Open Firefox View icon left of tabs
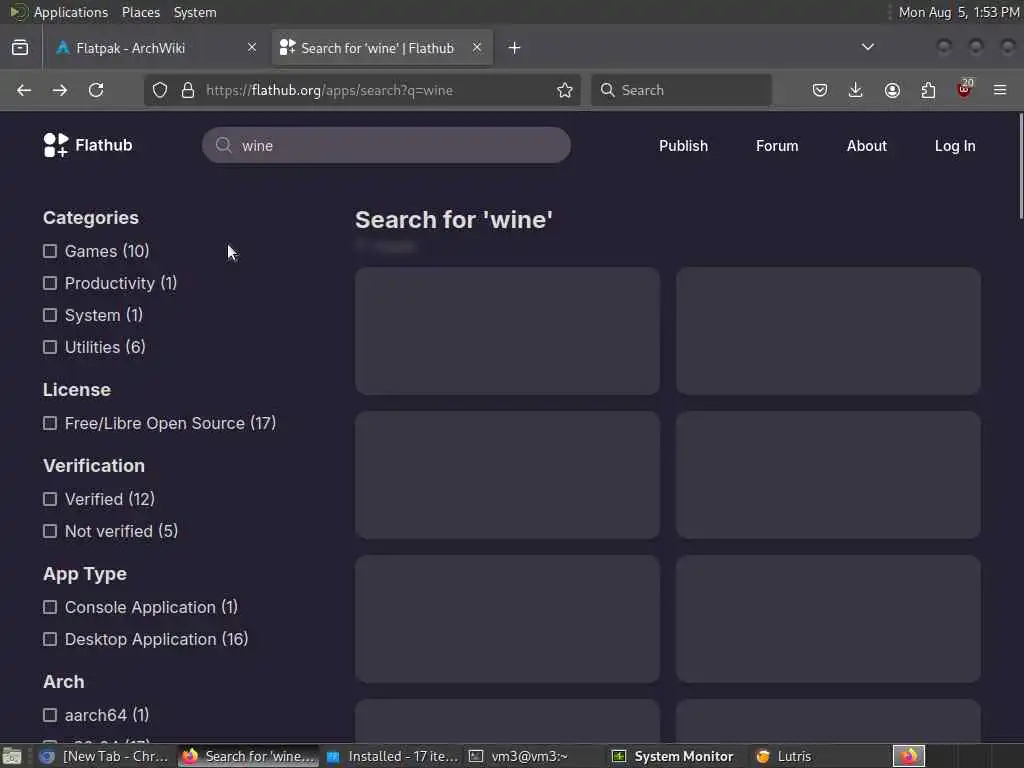 [20, 48]
